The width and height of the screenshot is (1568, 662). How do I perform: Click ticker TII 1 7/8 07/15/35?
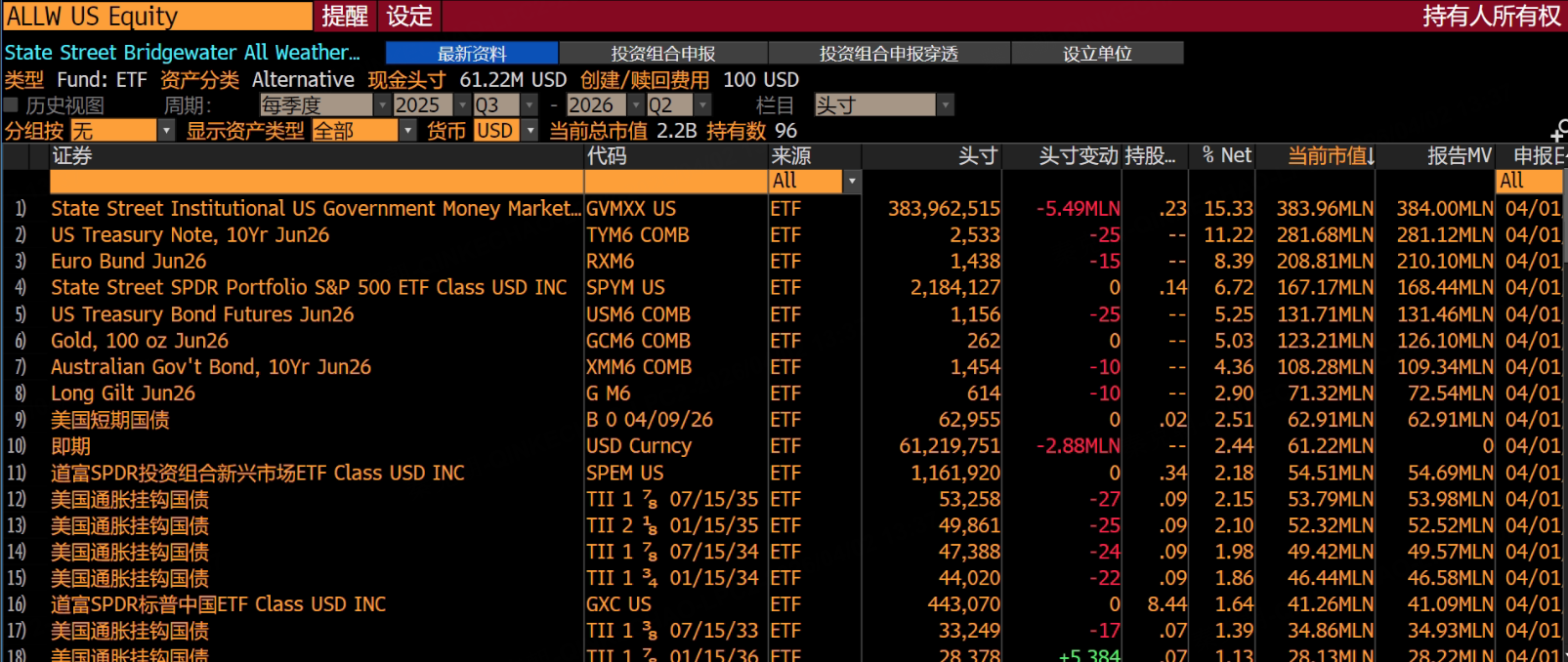672,499
